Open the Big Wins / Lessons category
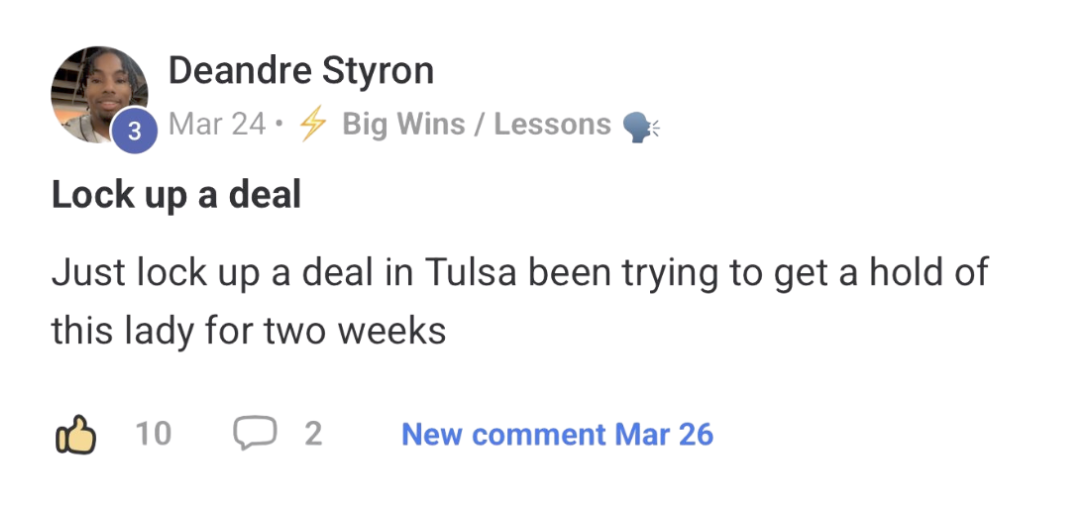The height and width of the screenshot is (508, 1092). [476, 124]
